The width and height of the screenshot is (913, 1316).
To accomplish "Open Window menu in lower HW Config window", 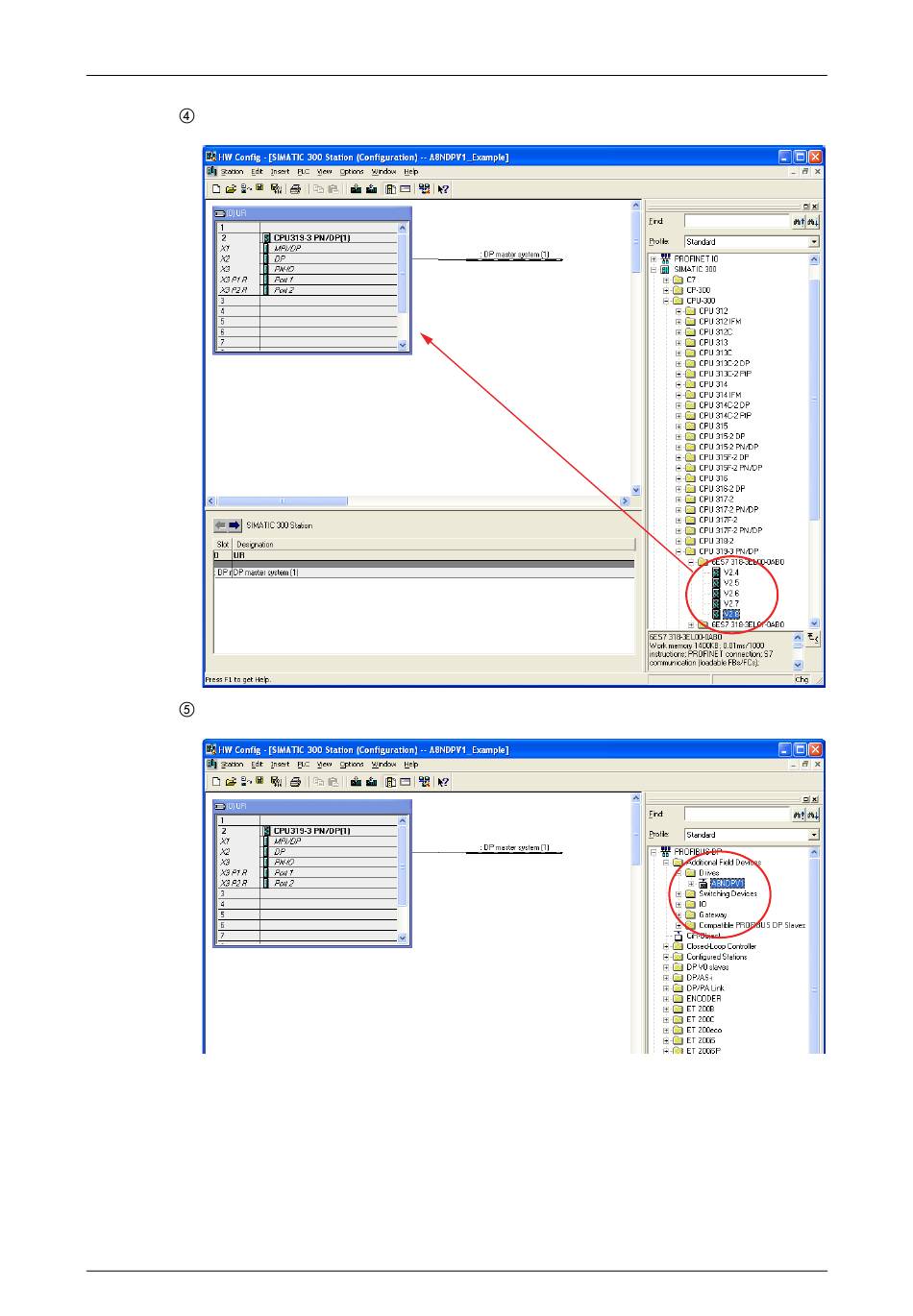I will (x=384, y=765).
